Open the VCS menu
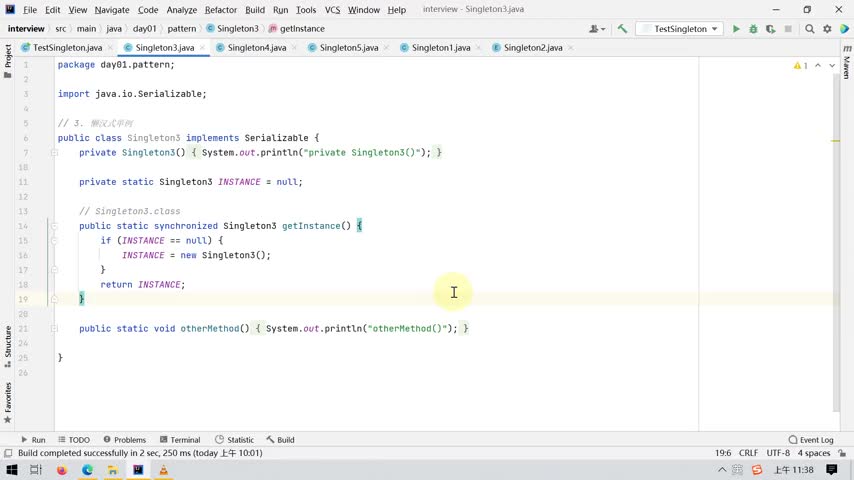854x480 pixels. coord(332,10)
